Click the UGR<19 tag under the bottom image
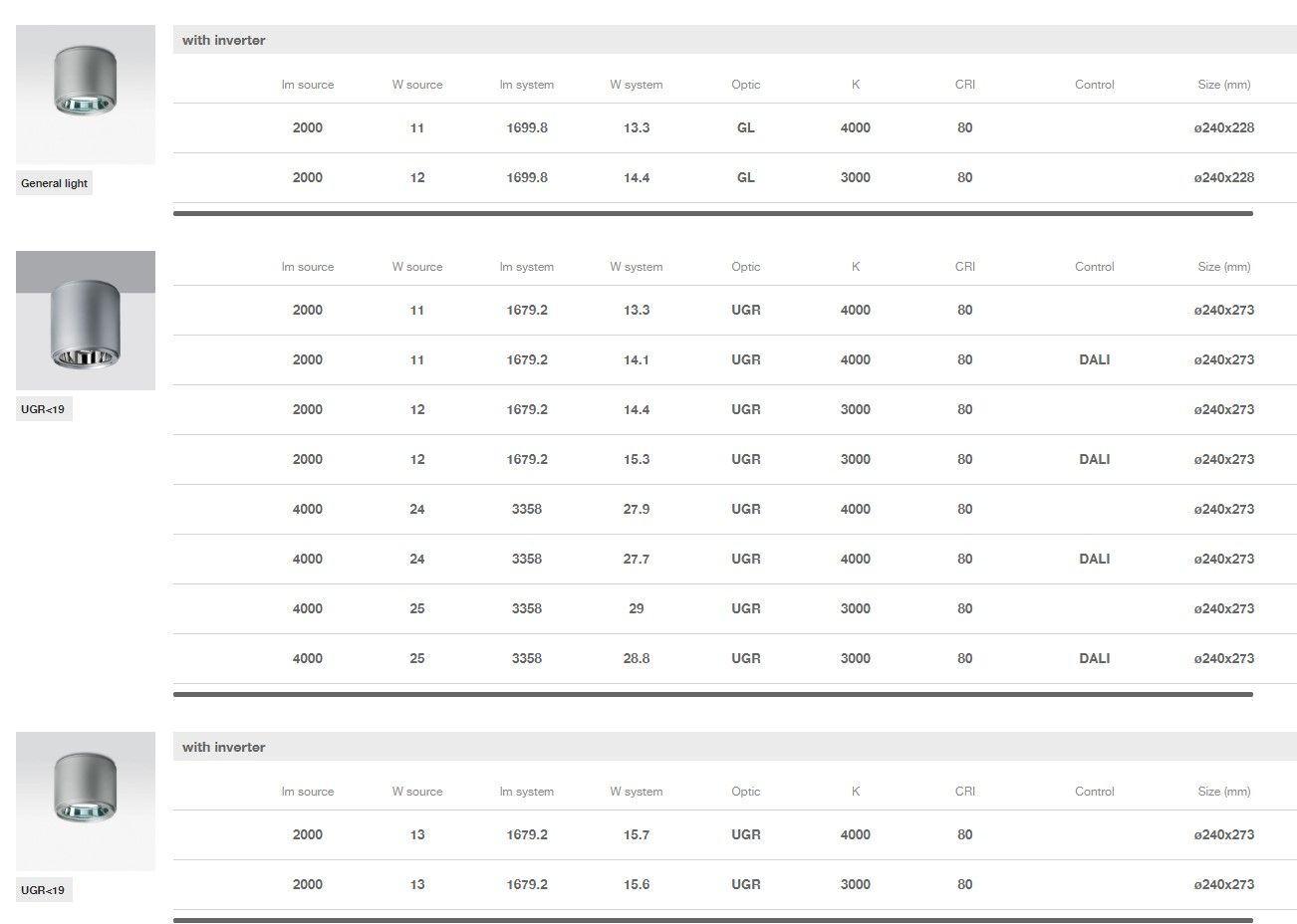 coord(43,890)
